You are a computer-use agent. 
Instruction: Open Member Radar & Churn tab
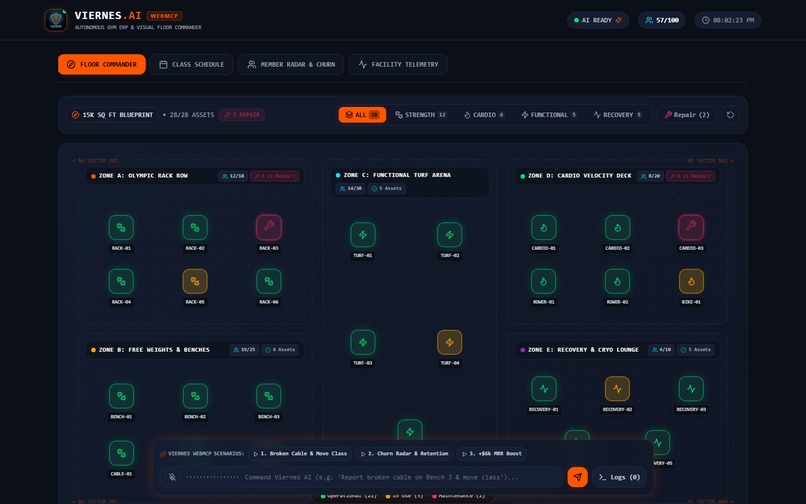click(x=291, y=64)
